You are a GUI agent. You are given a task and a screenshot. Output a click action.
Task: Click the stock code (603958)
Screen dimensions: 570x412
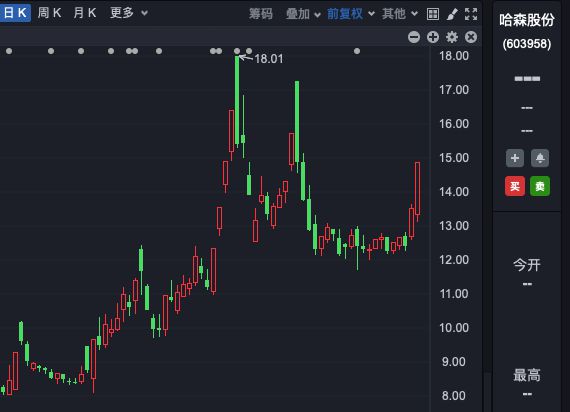[527, 44]
